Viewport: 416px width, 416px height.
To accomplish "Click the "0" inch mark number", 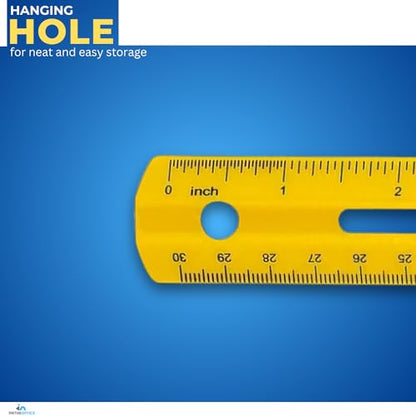I will click(x=168, y=190).
